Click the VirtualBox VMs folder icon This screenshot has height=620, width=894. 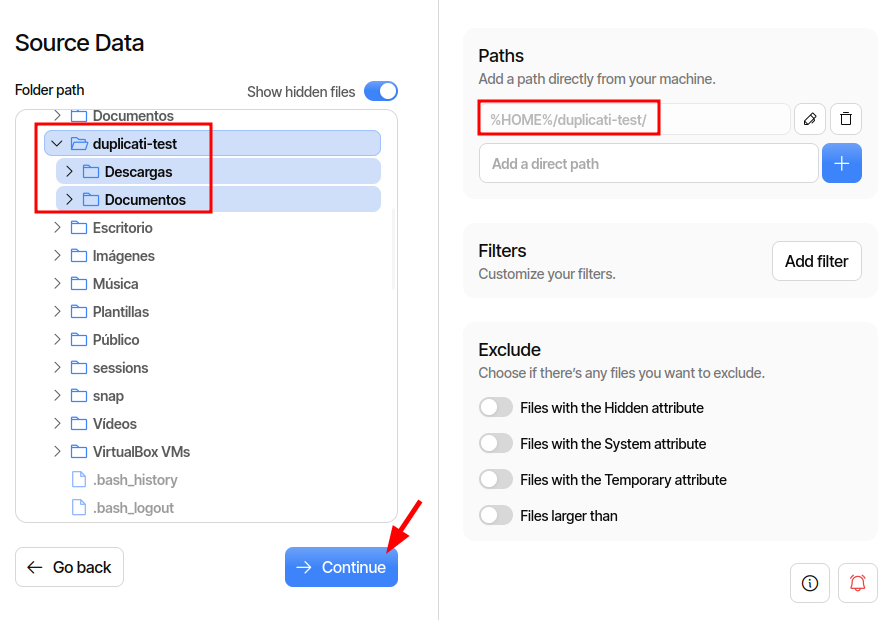point(80,452)
